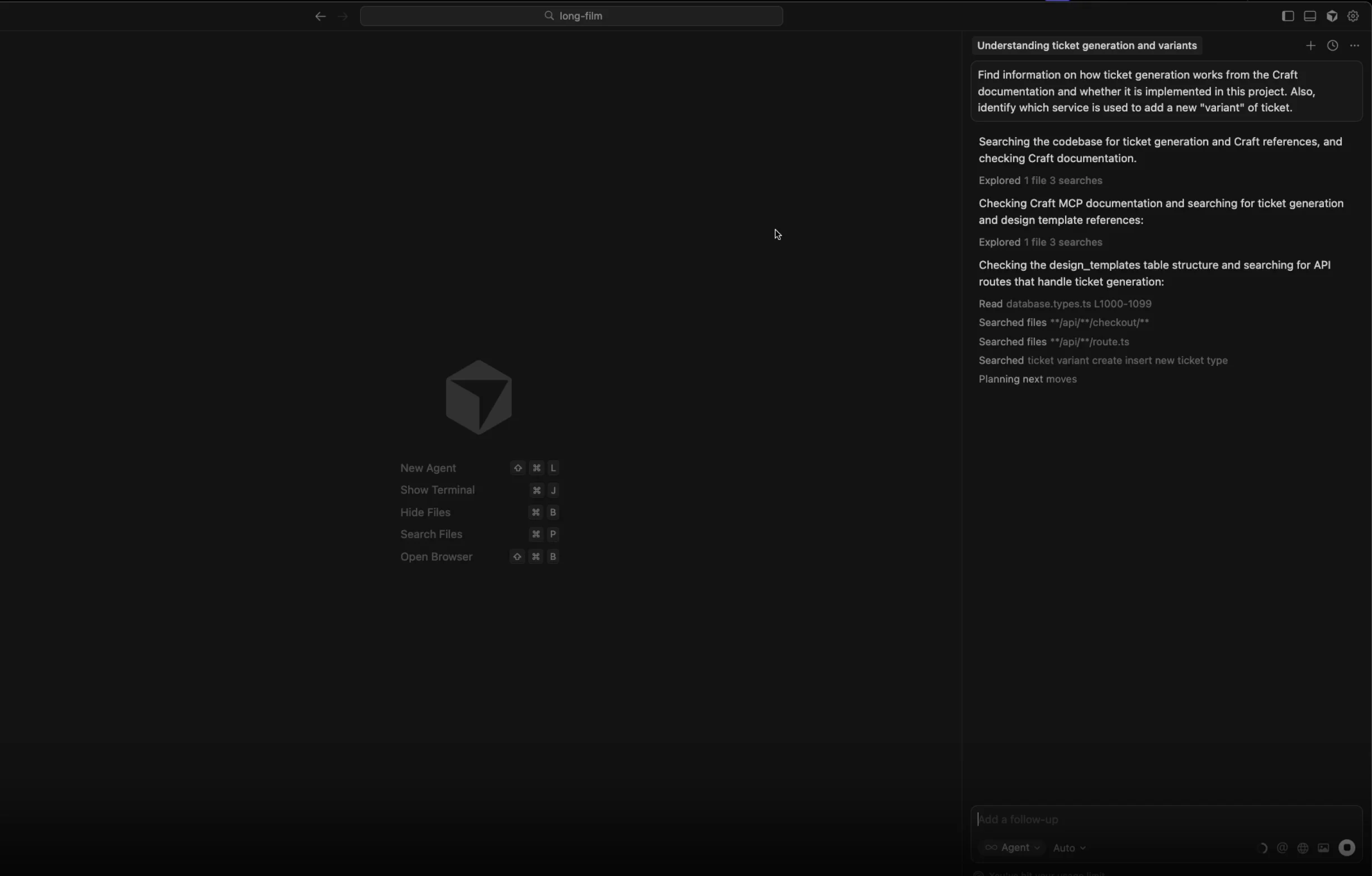
Task: Click the circular progress indicator near the composer
Action: point(1262,847)
